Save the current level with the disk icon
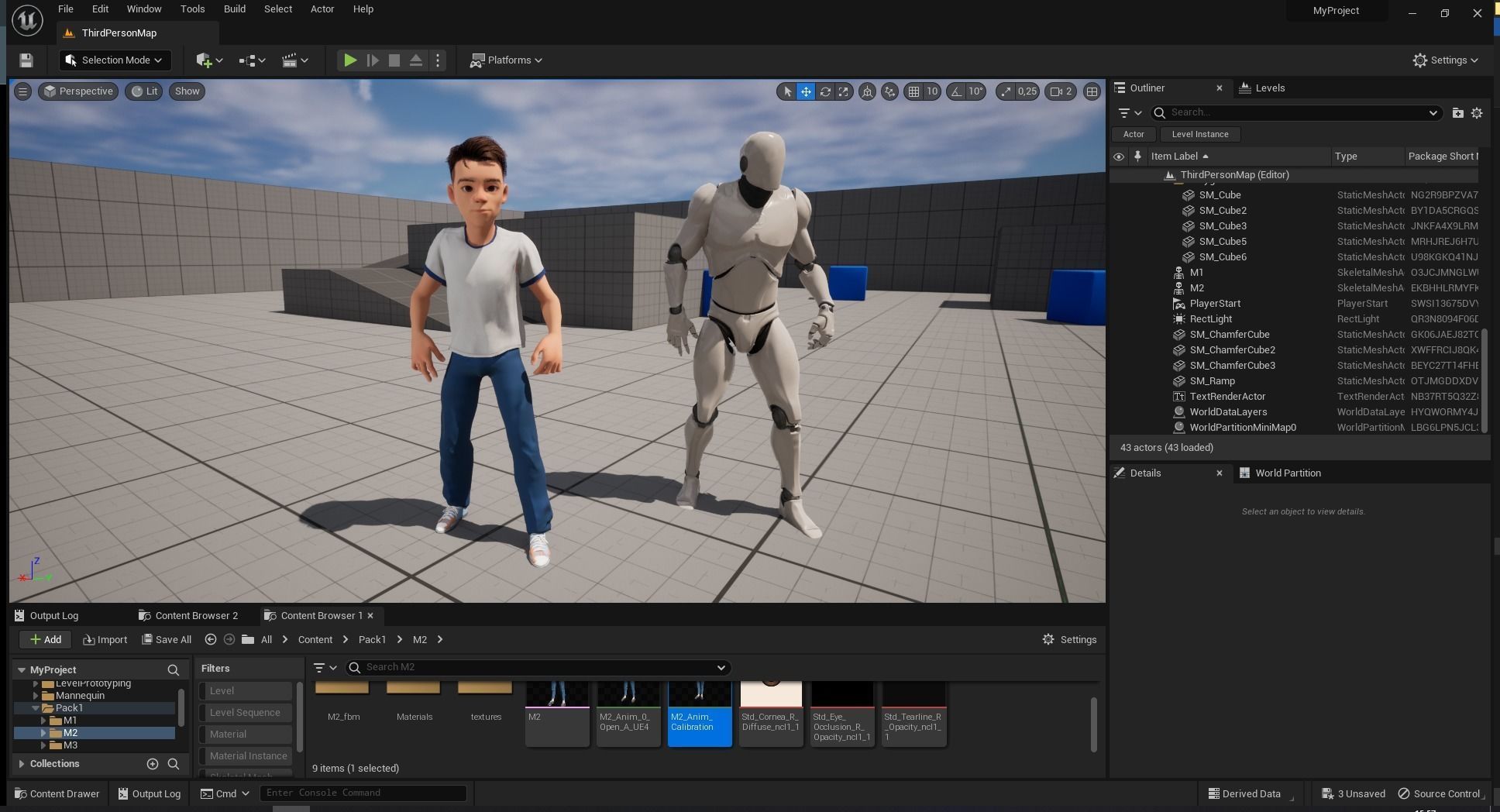The image size is (1500, 812). click(x=26, y=60)
